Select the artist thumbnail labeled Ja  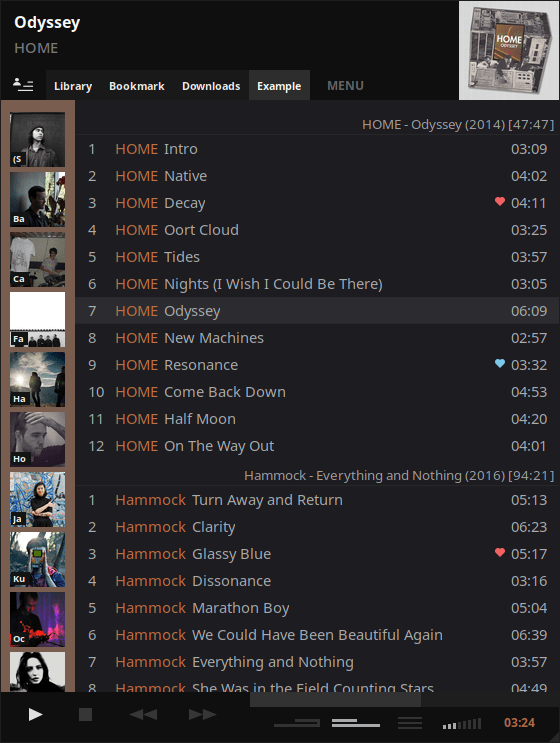coord(37,499)
